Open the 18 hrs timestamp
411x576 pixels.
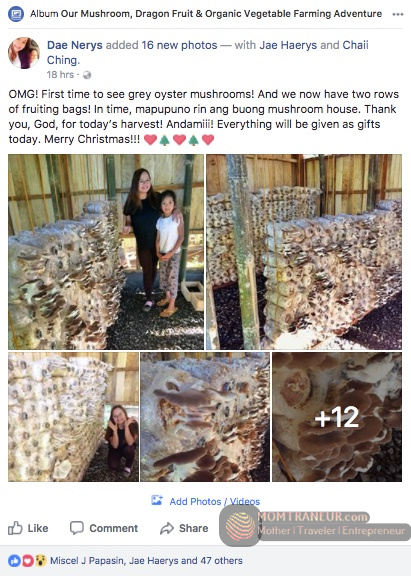[x=60, y=75]
